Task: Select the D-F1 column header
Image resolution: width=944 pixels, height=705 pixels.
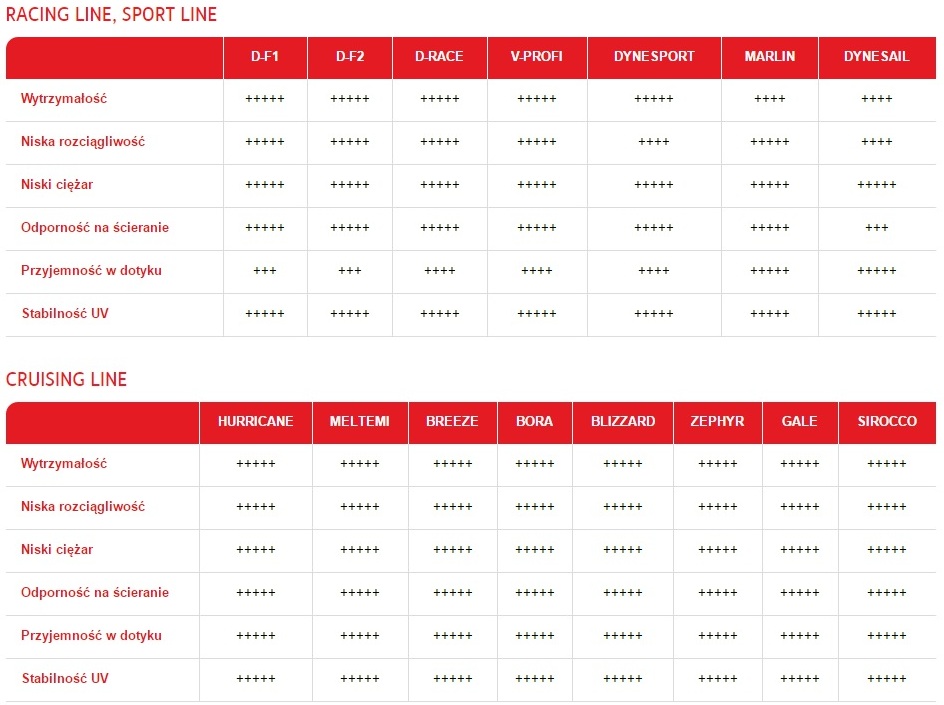Action: (265, 57)
